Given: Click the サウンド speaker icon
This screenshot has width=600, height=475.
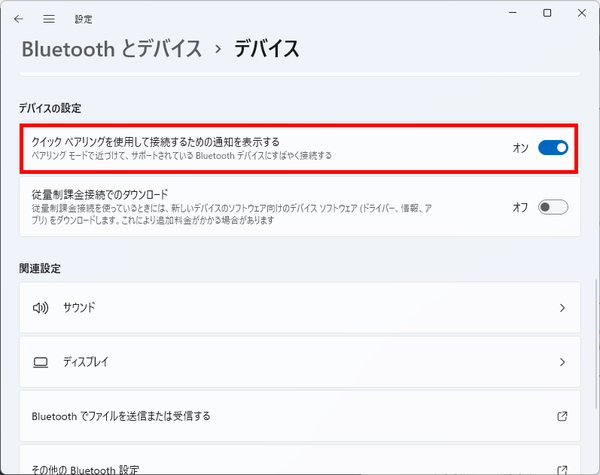Looking at the screenshot, I should (x=40, y=308).
